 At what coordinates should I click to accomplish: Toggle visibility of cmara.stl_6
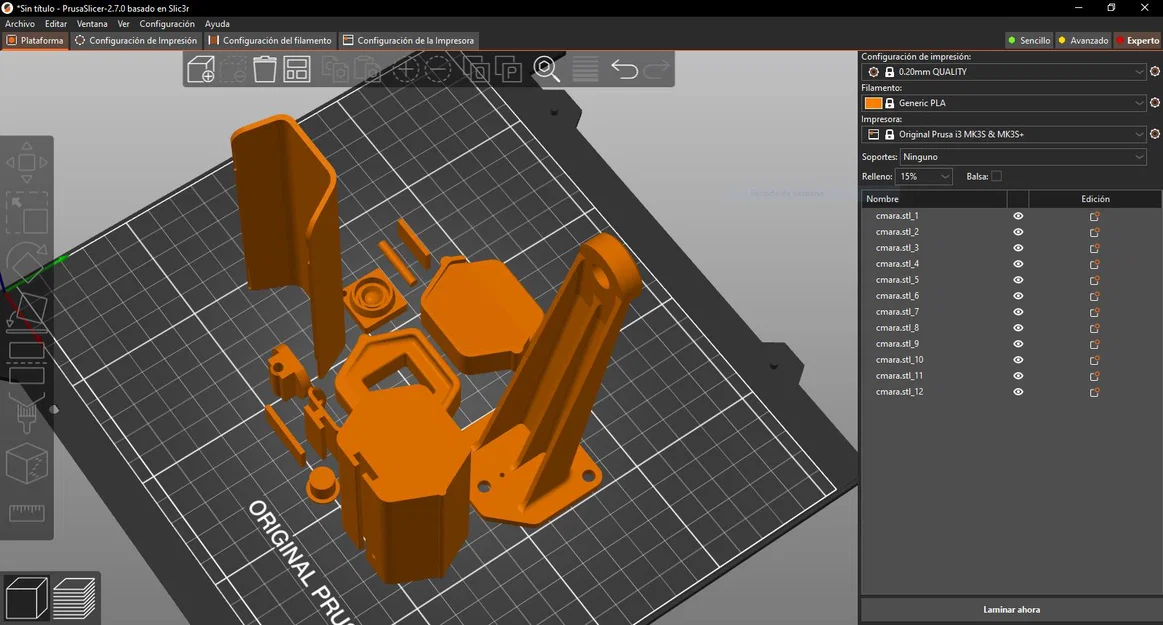pos(1018,296)
